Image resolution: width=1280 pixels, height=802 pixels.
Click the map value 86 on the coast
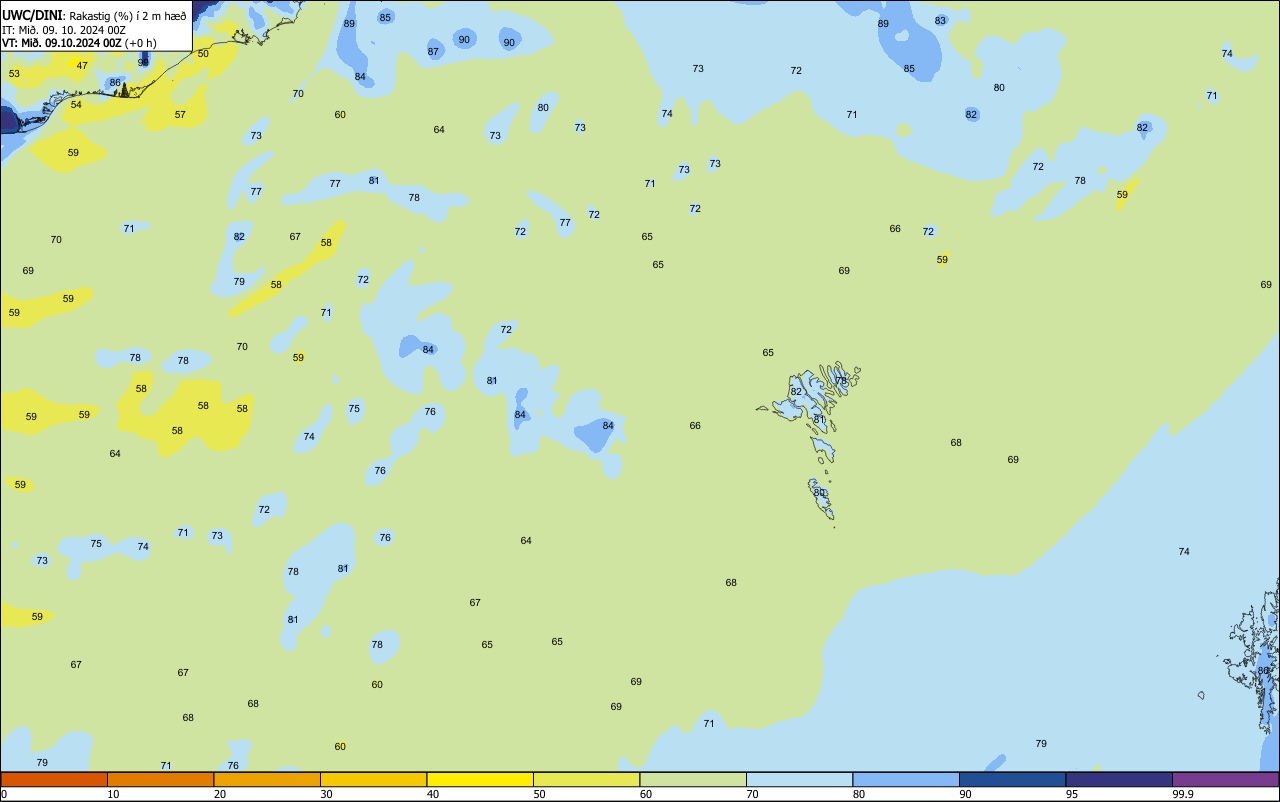pyautogui.click(x=115, y=82)
